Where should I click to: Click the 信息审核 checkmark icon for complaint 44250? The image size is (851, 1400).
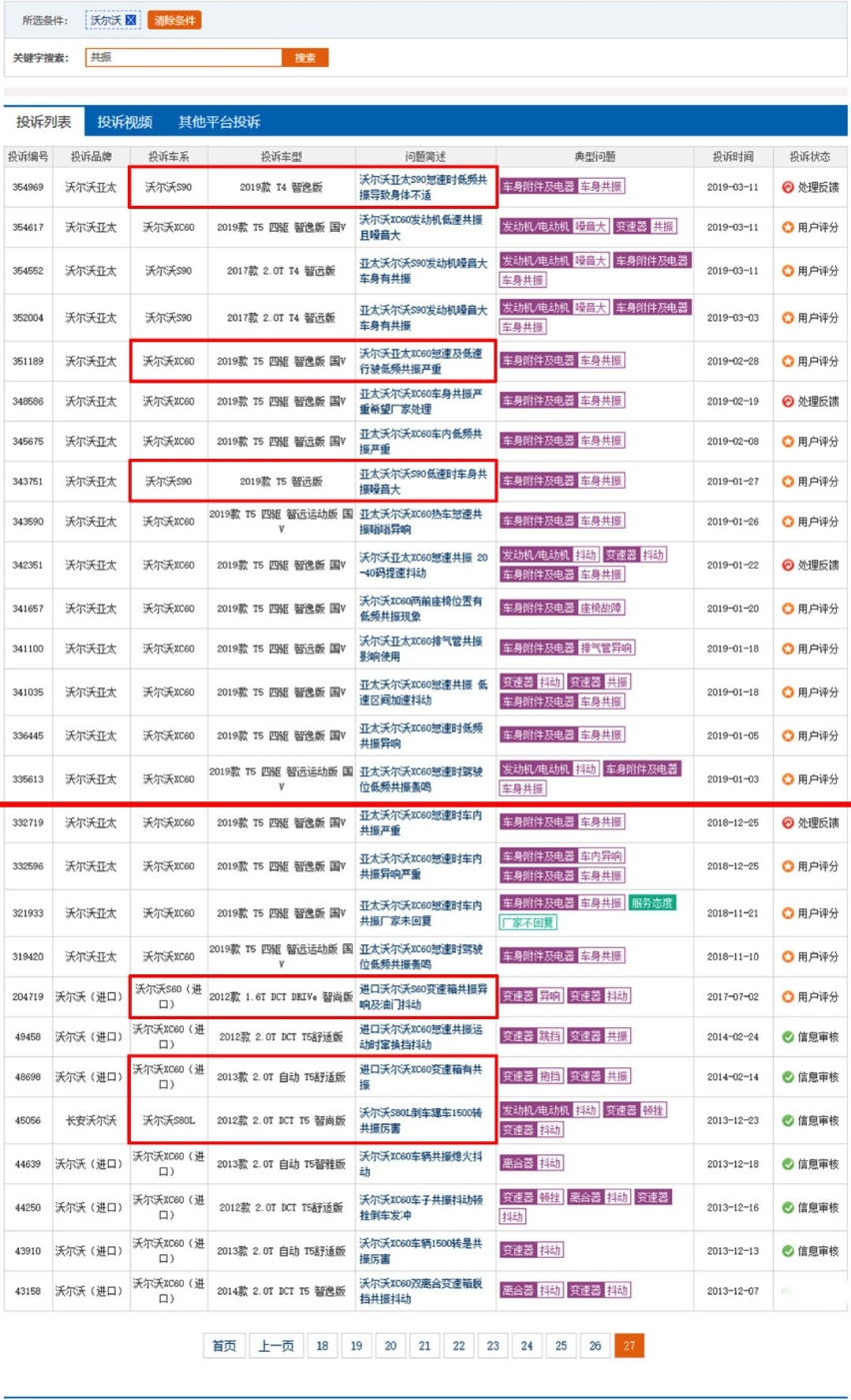click(787, 1207)
